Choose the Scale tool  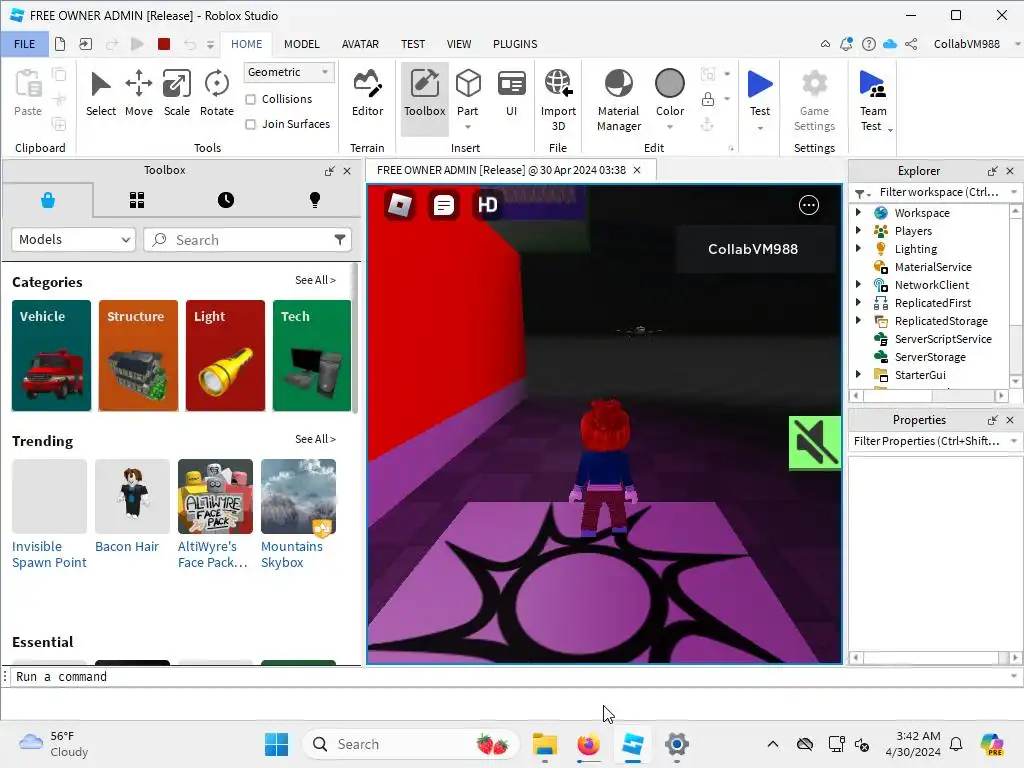tap(176, 94)
